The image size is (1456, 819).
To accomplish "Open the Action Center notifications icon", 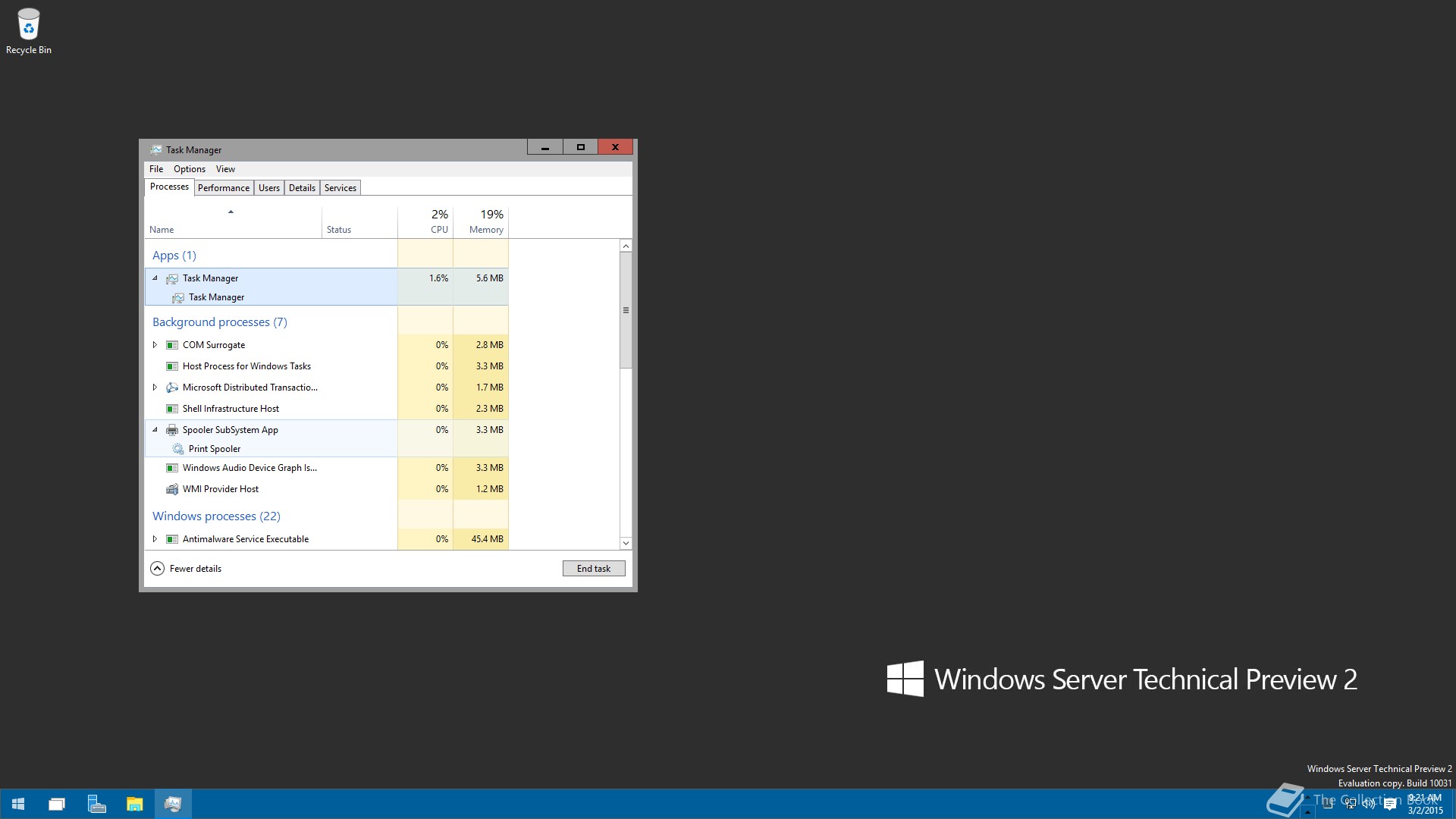I will pyautogui.click(x=1390, y=804).
